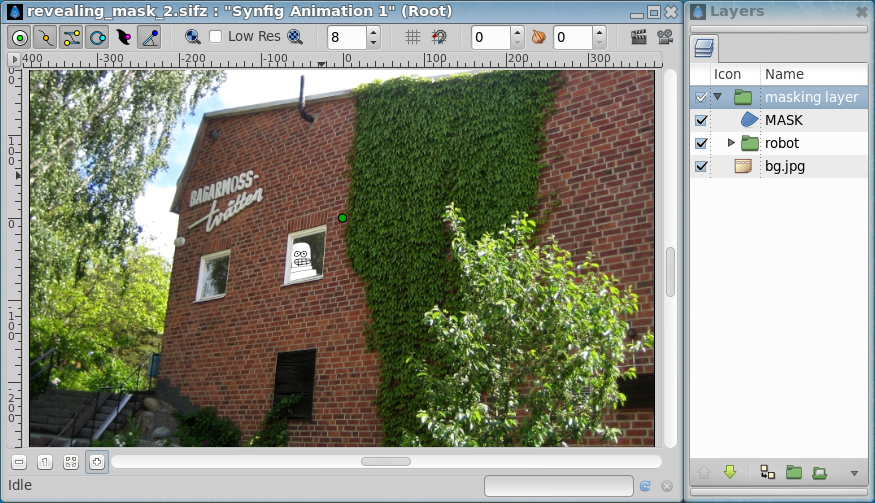
Task: Click the zoom out button
Action: coord(19,462)
